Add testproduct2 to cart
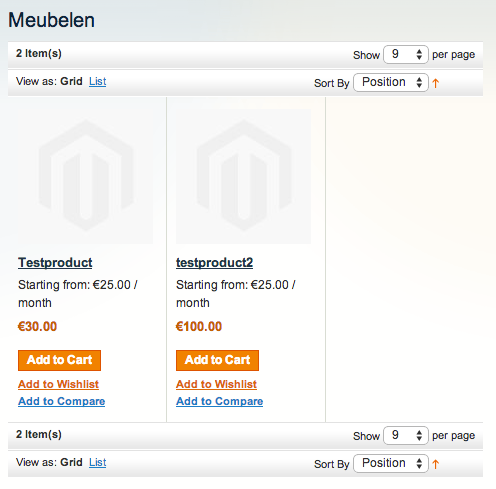 217,360
